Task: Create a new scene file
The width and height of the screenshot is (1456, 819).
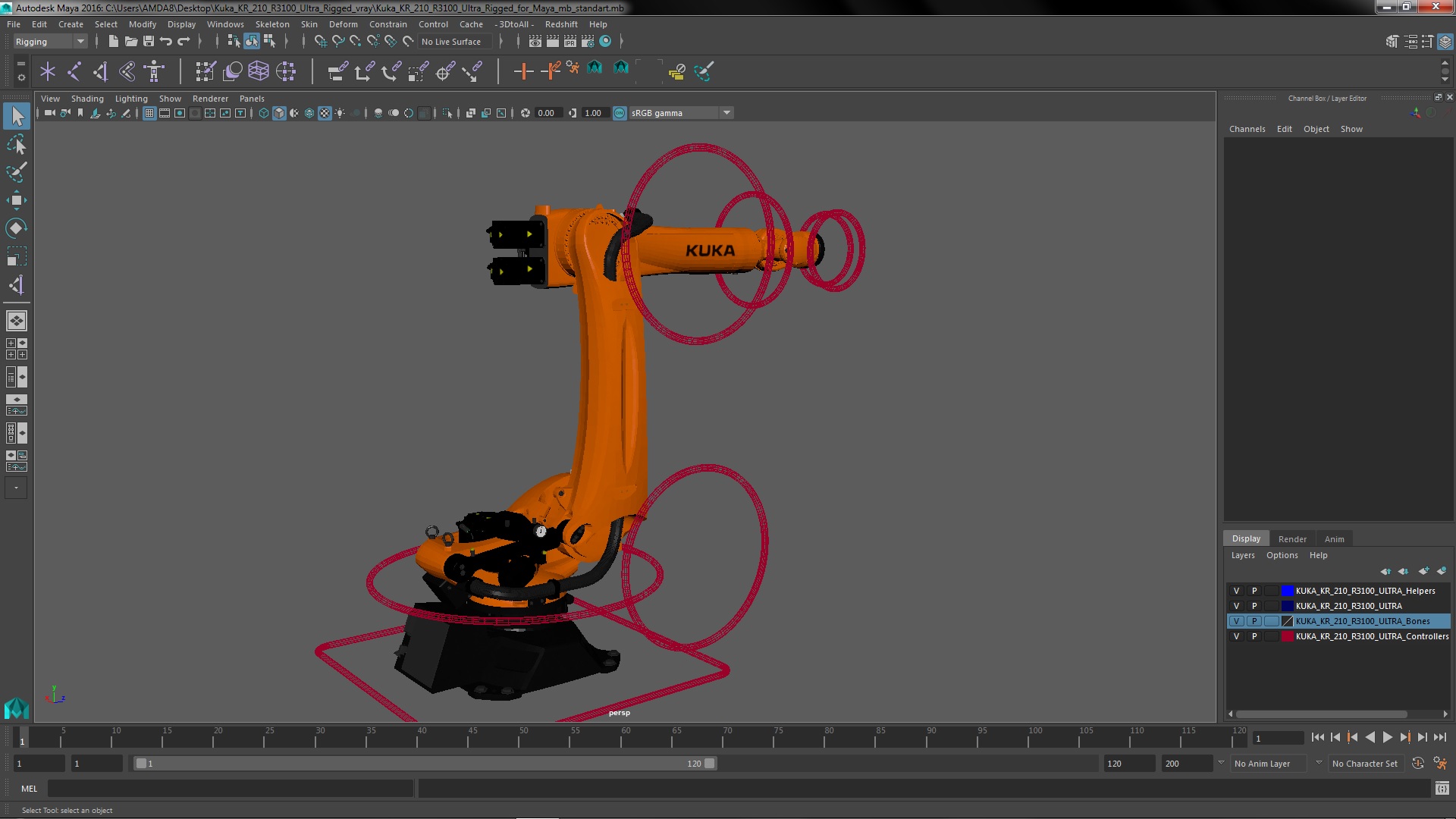Action: (113, 42)
